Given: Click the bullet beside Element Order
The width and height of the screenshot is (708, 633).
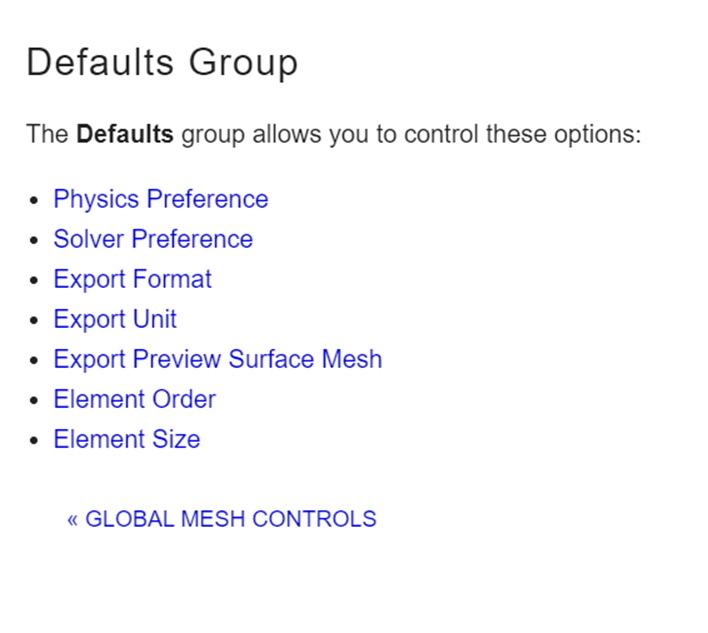Looking at the screenshot, I should (35, 400).
